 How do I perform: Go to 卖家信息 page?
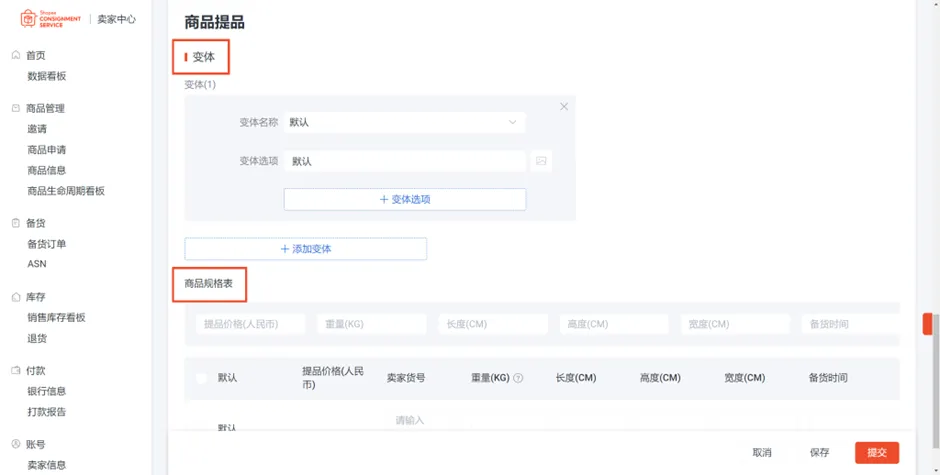tap(47, 465)
